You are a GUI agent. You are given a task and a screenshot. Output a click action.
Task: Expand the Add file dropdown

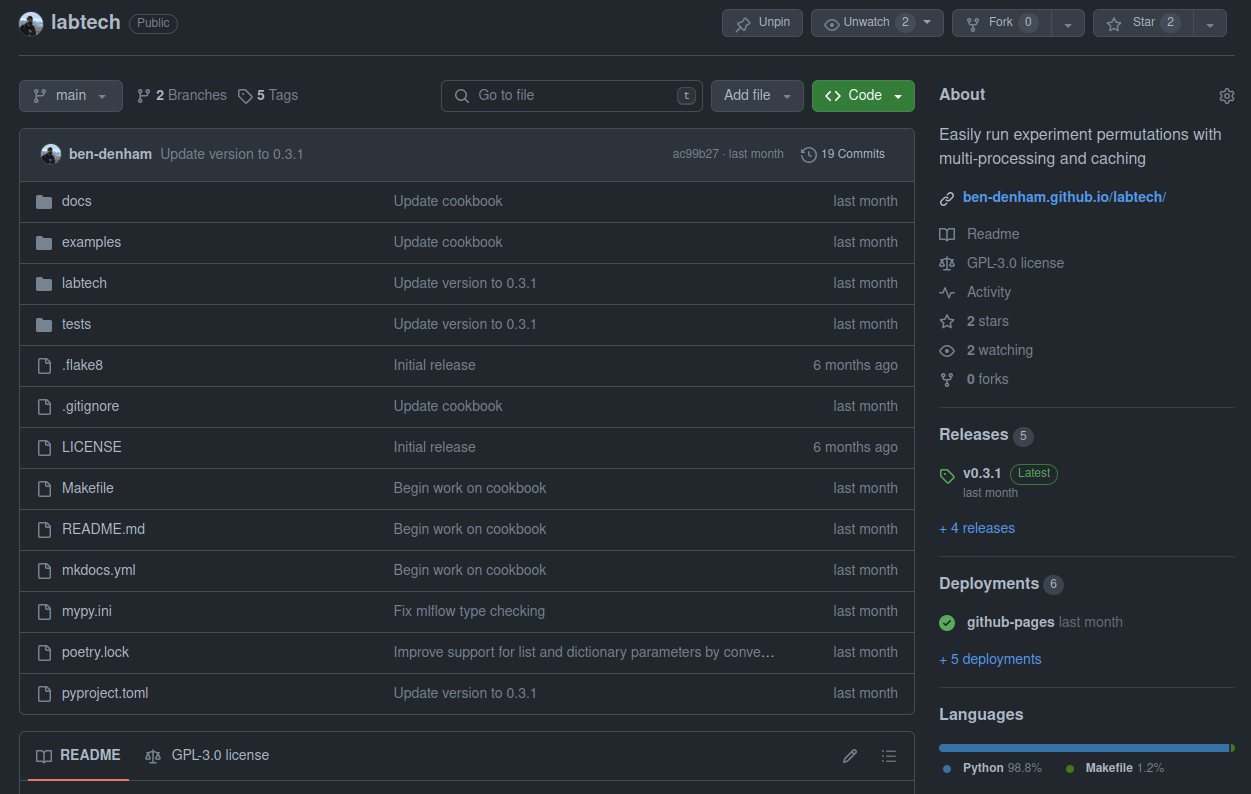757,96
